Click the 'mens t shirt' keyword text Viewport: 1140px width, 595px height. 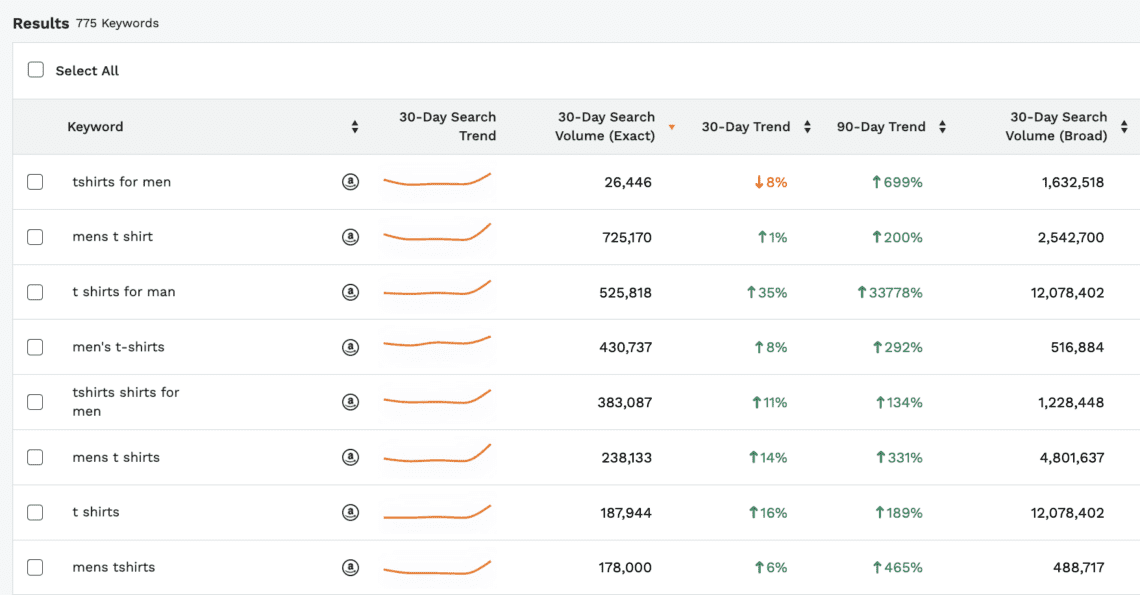coord(113,237)
